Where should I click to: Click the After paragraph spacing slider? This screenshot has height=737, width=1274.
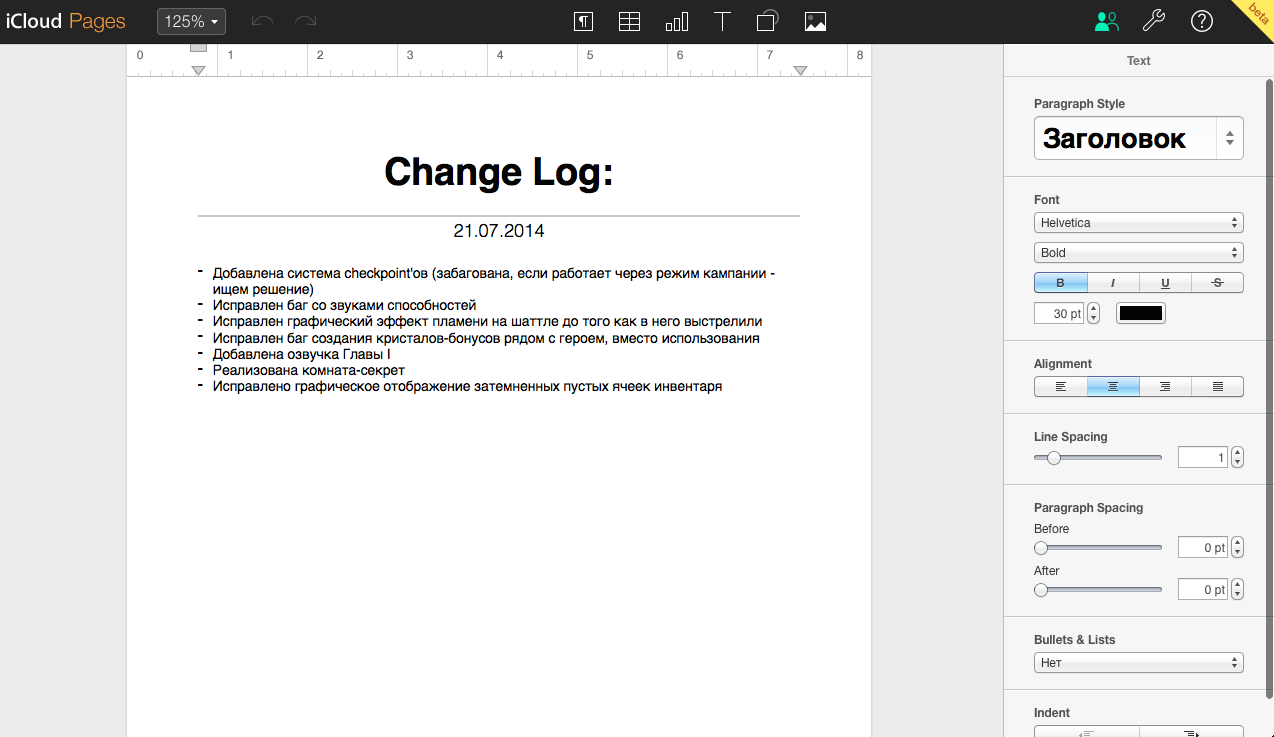1098,590
